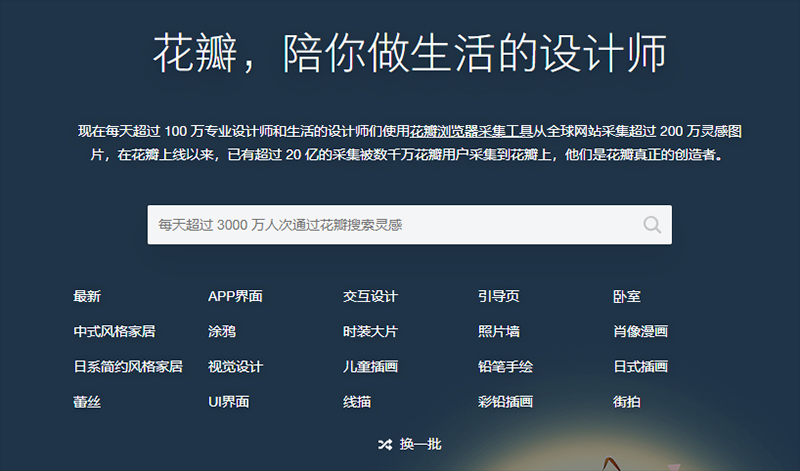Select the 交互设计 tag
This screenshot has height=471, width=800.
tap(370, 296)
